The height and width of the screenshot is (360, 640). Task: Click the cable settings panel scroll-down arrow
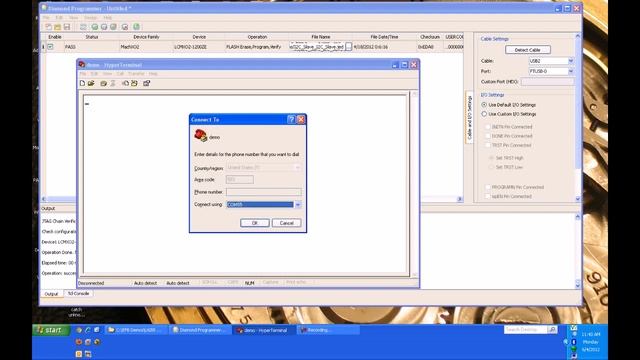click(578, 199)
